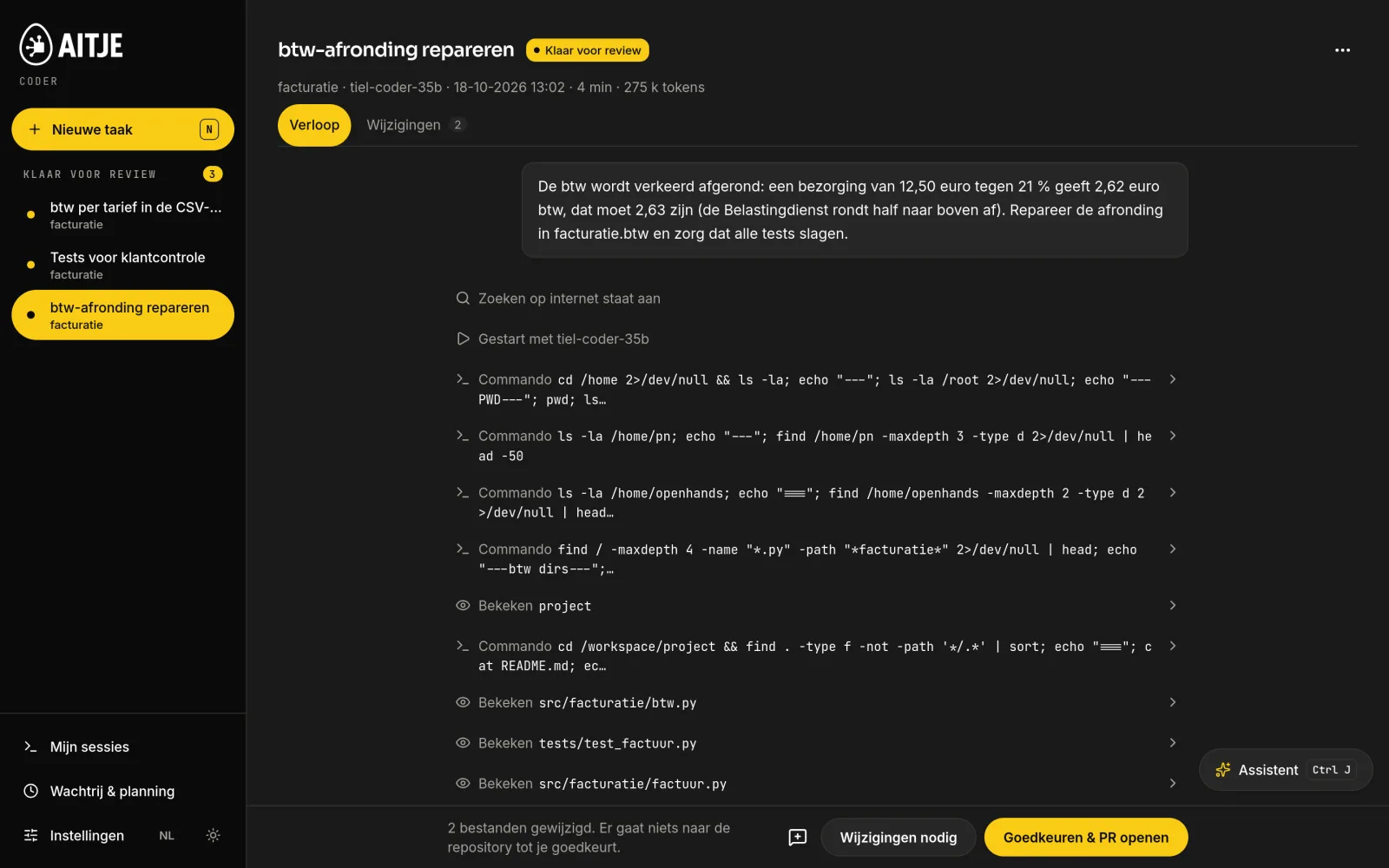Select task 'Tests voor klantcontrole'
1389x868 pixels.
point(122,265)
